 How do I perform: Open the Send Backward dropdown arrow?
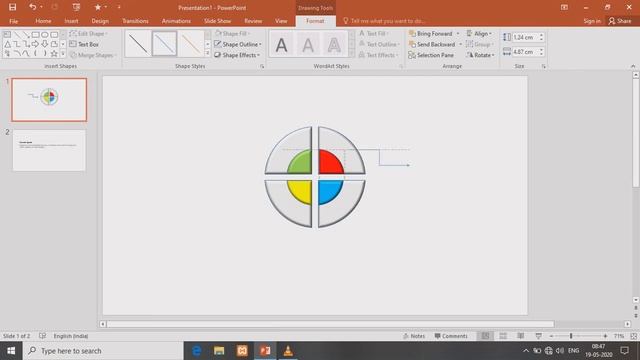pos(460,44)
